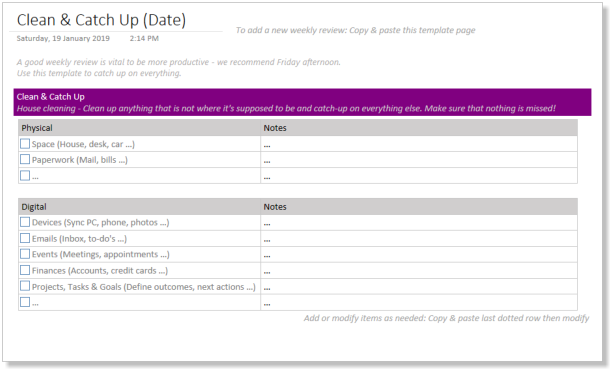Viewport: 615px width, 374px height.
Task: Click the 'House cleaning' italic description line
Action: pyautogui.click(x=286, y=109)
